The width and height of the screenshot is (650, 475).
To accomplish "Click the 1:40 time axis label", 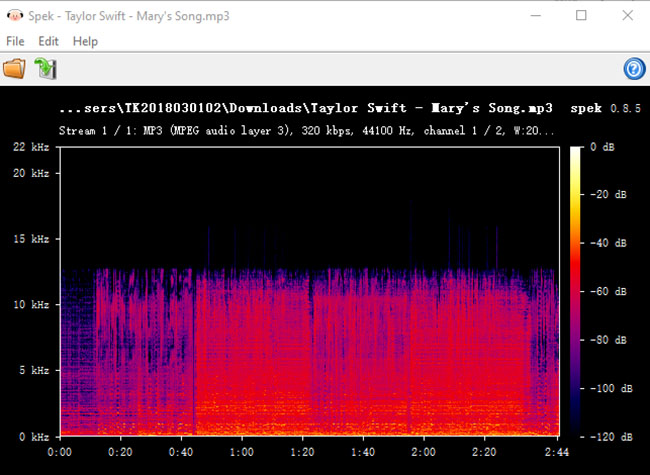I will click(363, 452).
